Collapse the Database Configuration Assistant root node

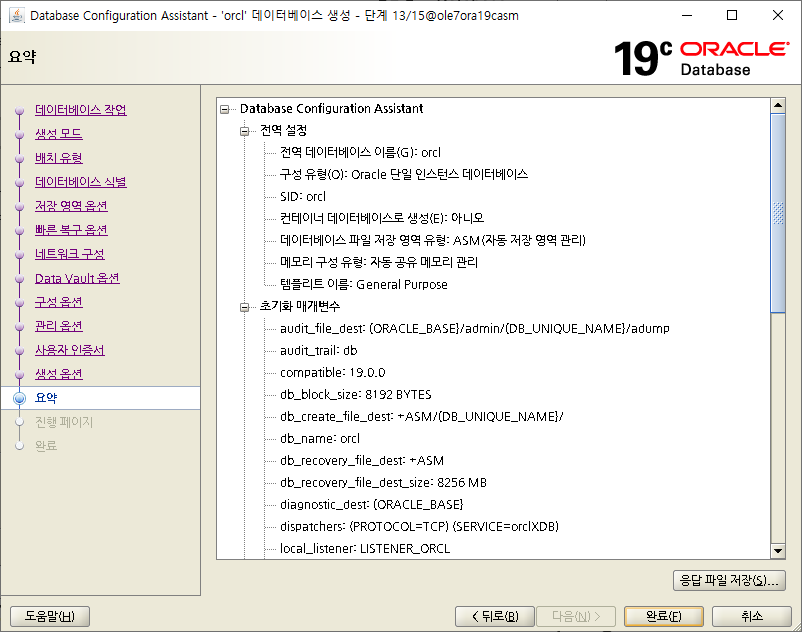point(225,109)
